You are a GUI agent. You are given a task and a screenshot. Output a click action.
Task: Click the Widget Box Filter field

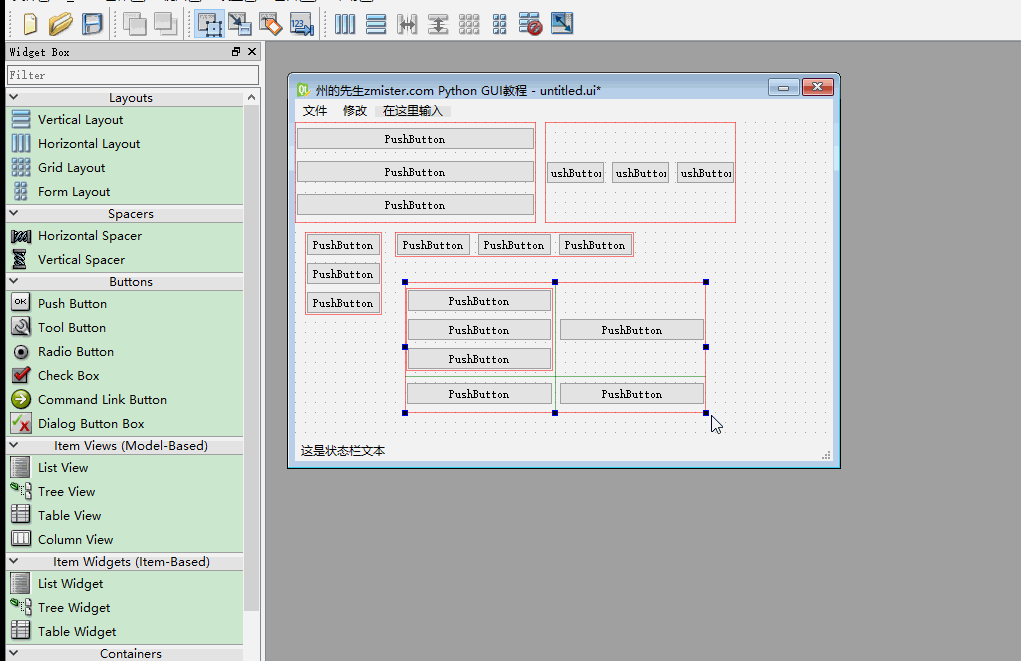[132, 75]
